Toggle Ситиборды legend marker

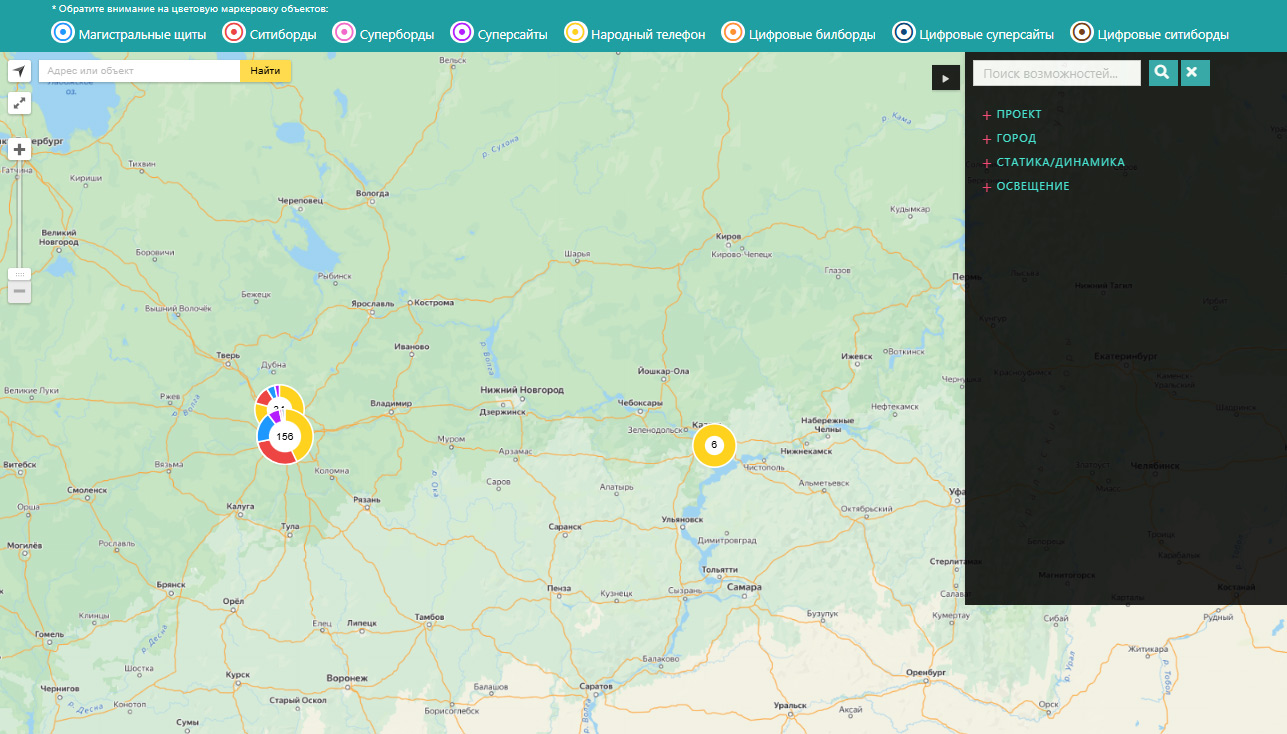[x=234, y=33]
